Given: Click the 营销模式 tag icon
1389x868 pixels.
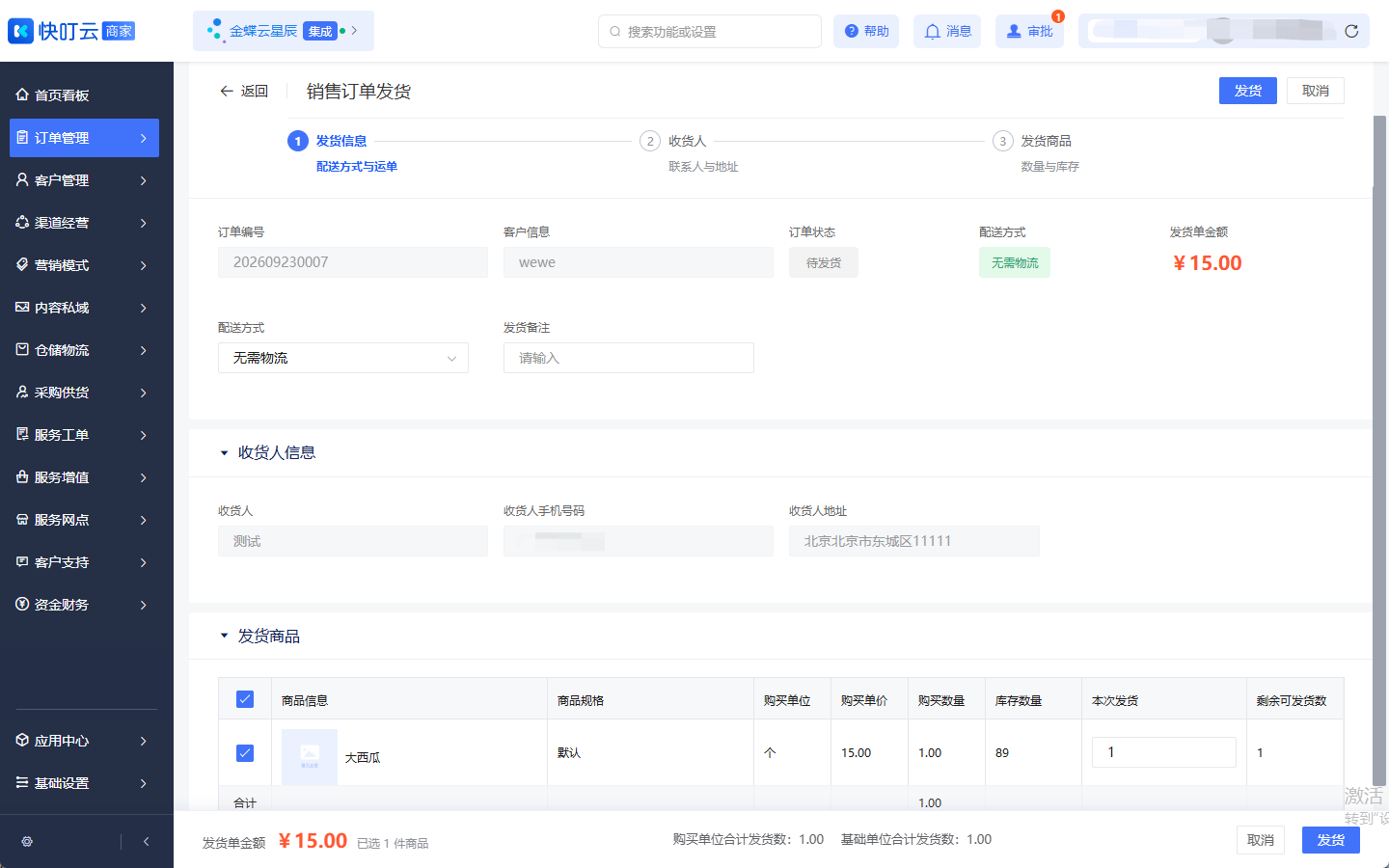Looking at the screenshot, I should point(22,264).
